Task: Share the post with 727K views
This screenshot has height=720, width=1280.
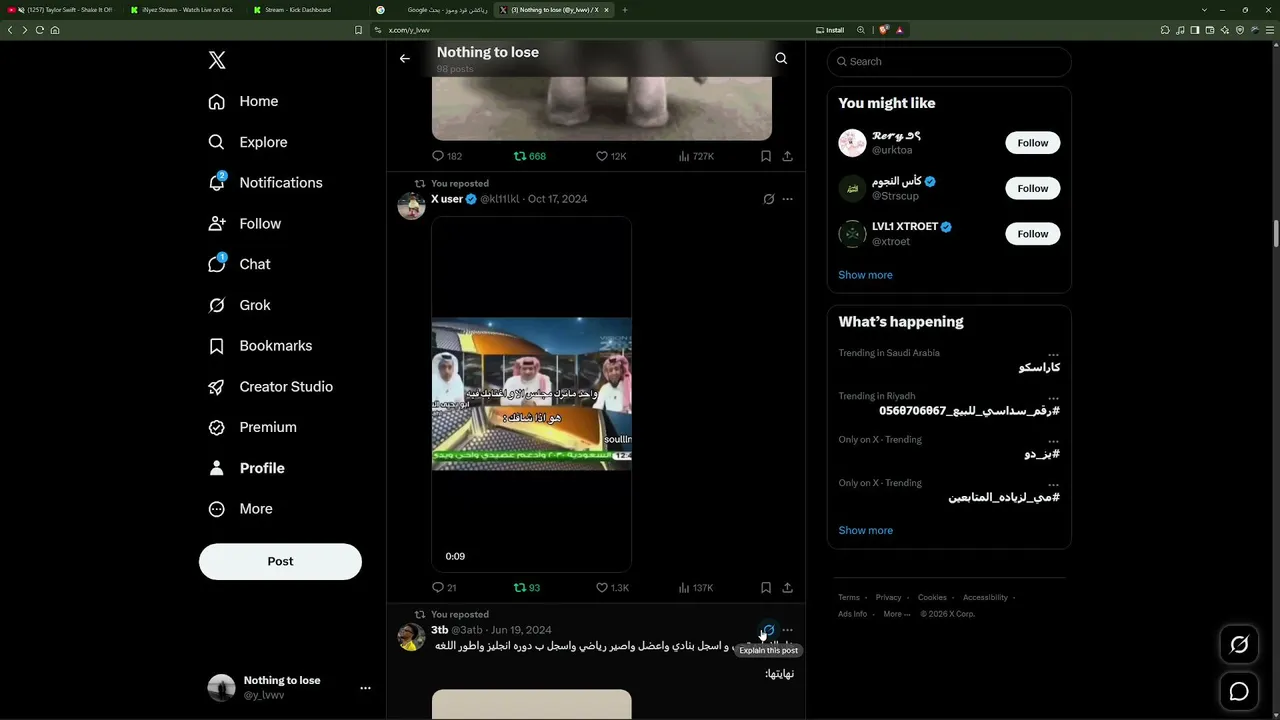Action: click(x=787, y=156)
